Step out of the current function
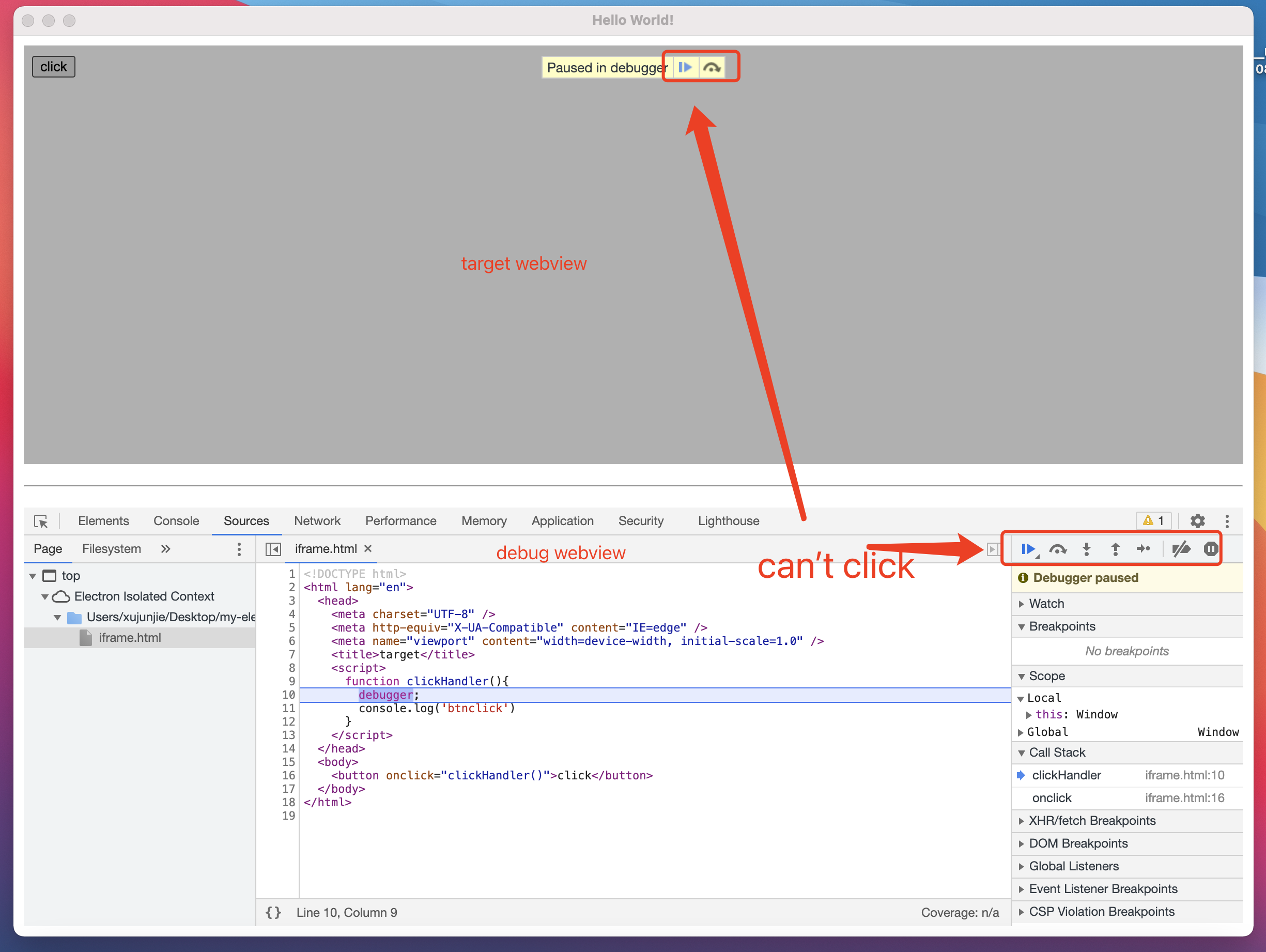 coord(1115,548)
